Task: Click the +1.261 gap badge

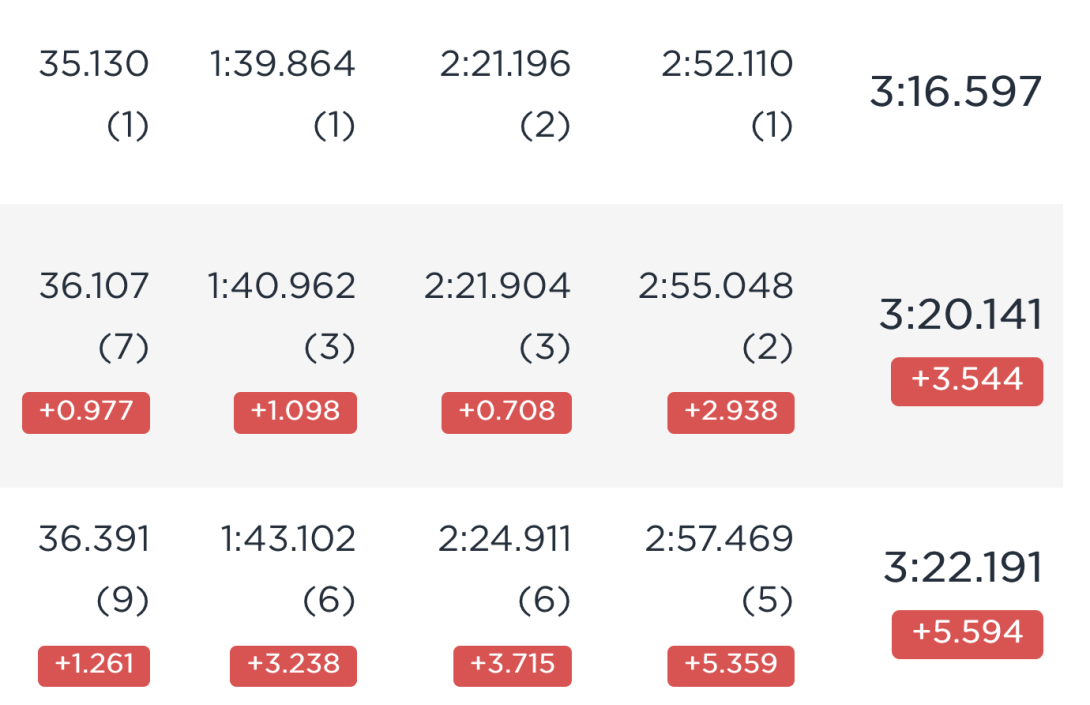Action: 94,665
